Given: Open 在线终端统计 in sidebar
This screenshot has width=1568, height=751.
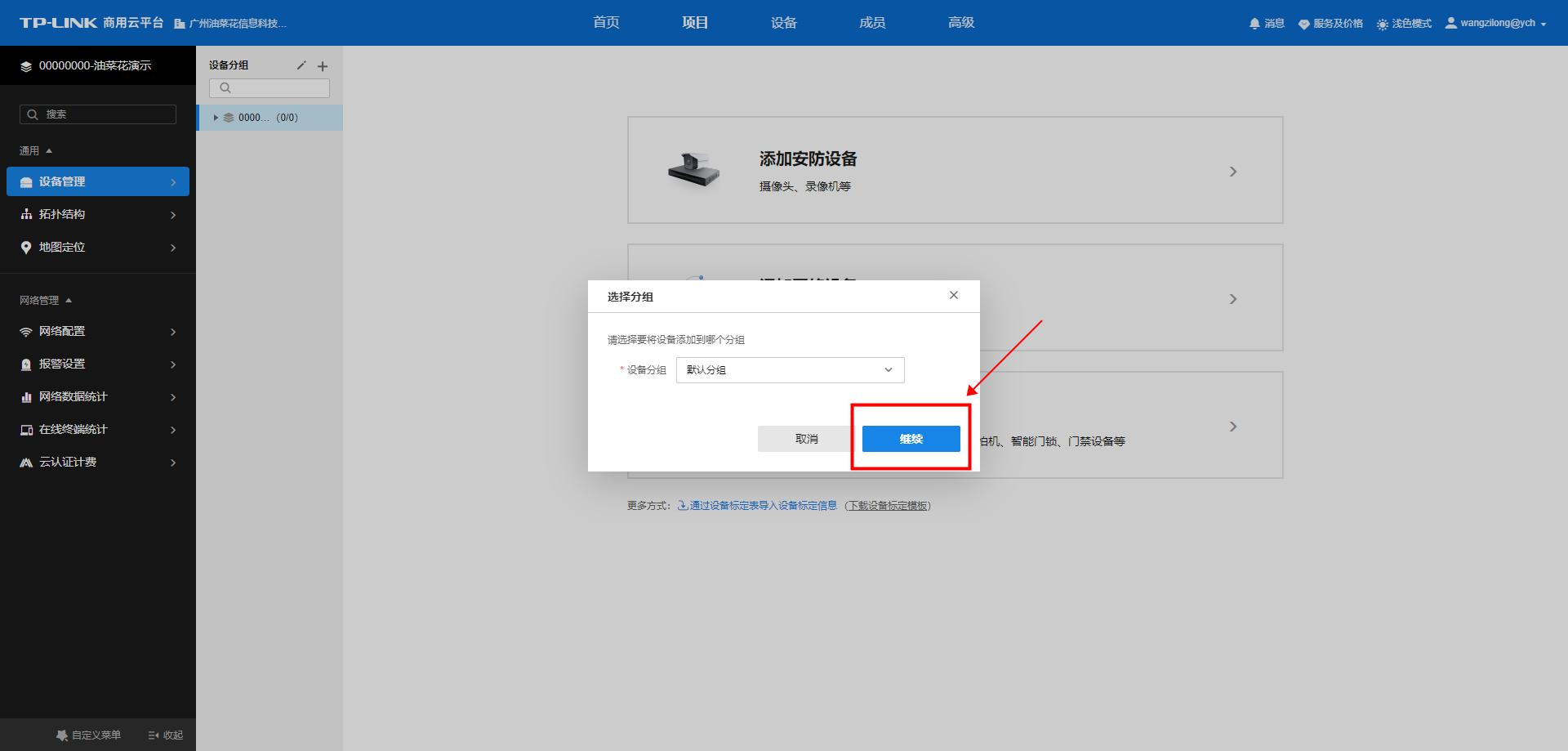Looking at the screenshot, I should [98, 429].
